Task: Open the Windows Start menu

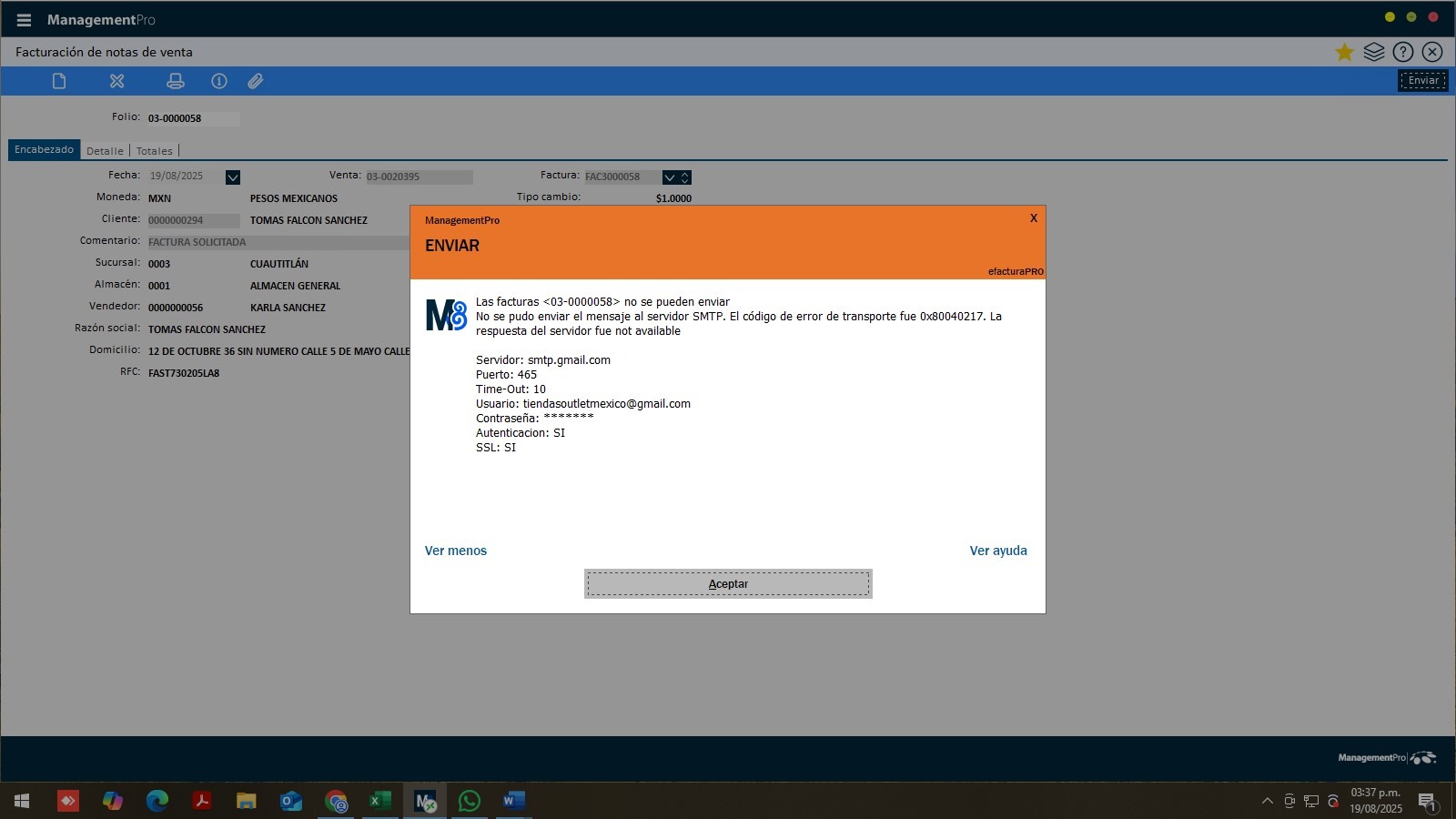Action: coord(22,801)
